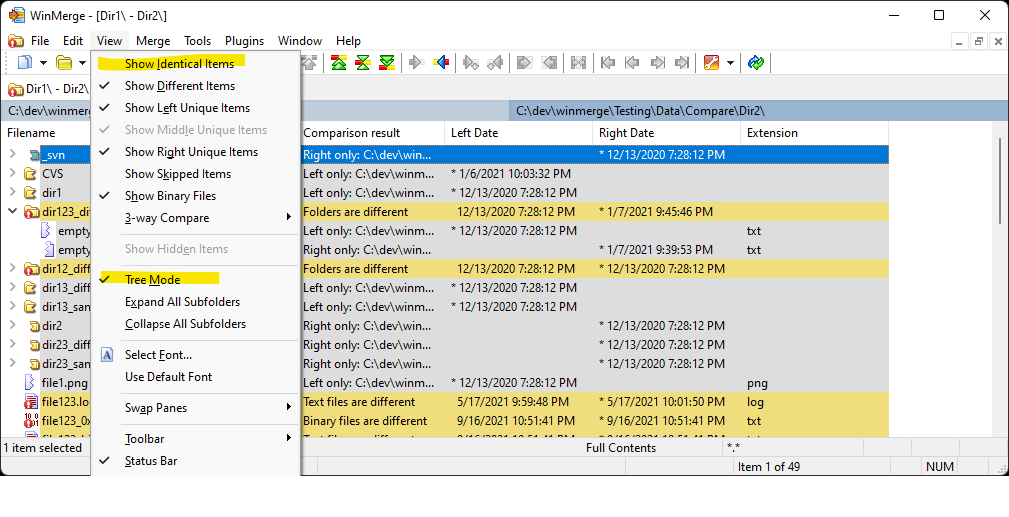Screen dimensions: 1009x517
Task: Click the All Left toolbar icon
Action: point(549,62)
